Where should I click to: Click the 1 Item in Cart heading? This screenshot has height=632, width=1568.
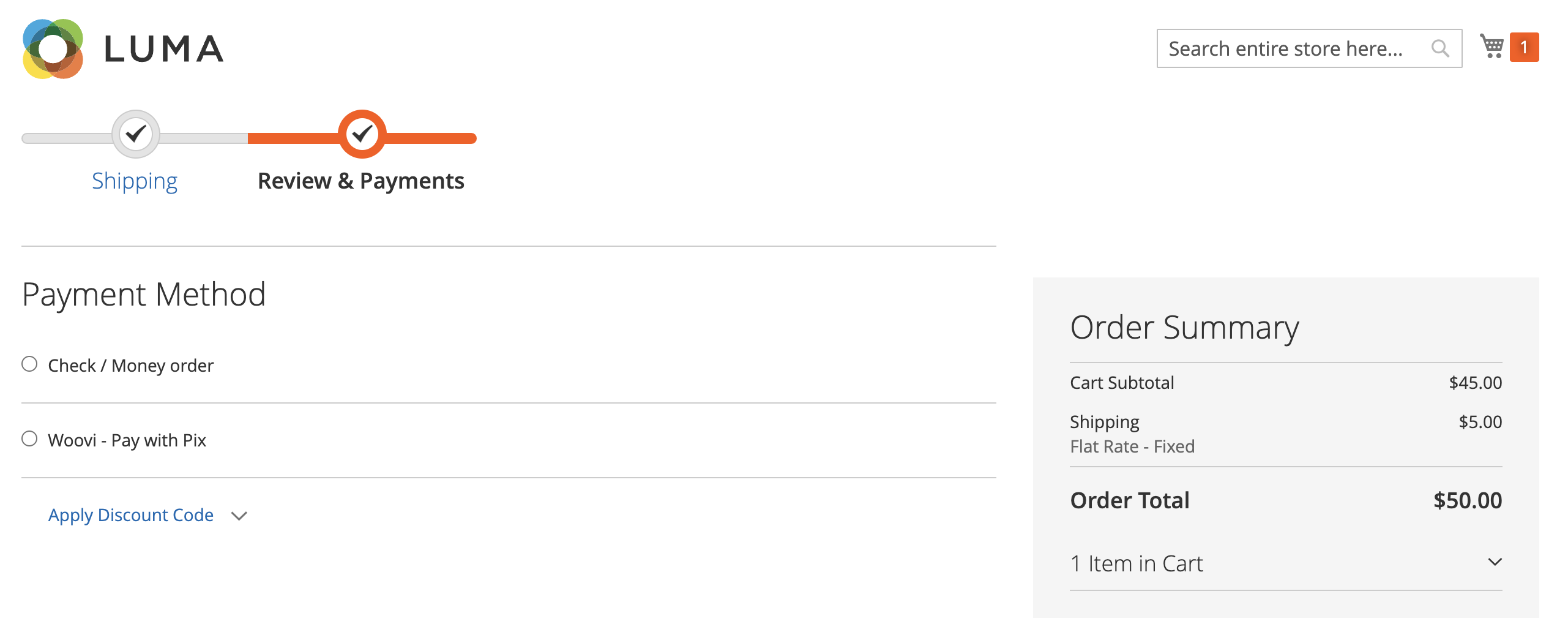pos(1137,563)
